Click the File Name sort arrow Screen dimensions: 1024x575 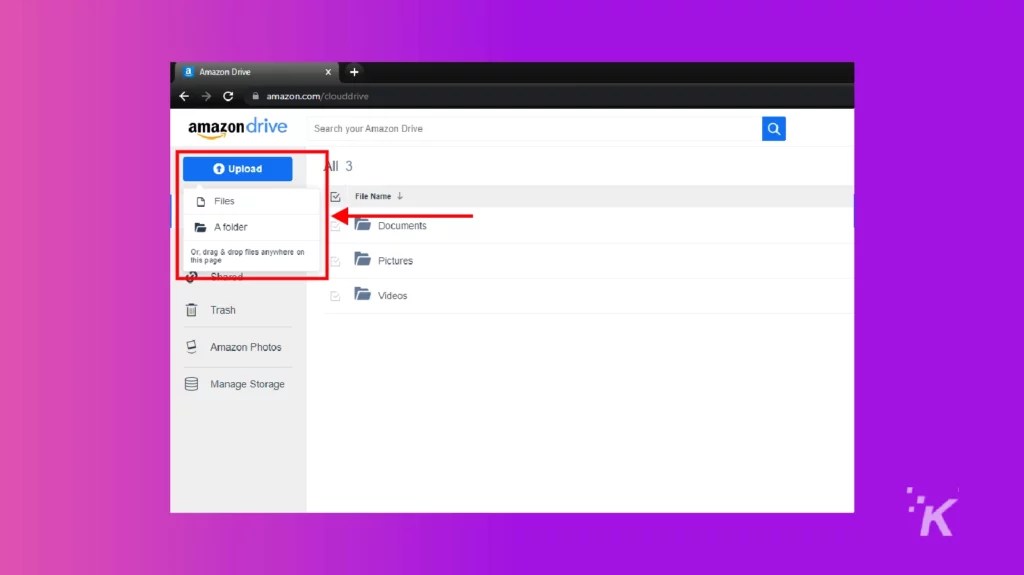pyautogui.click(x=400, y=196)
